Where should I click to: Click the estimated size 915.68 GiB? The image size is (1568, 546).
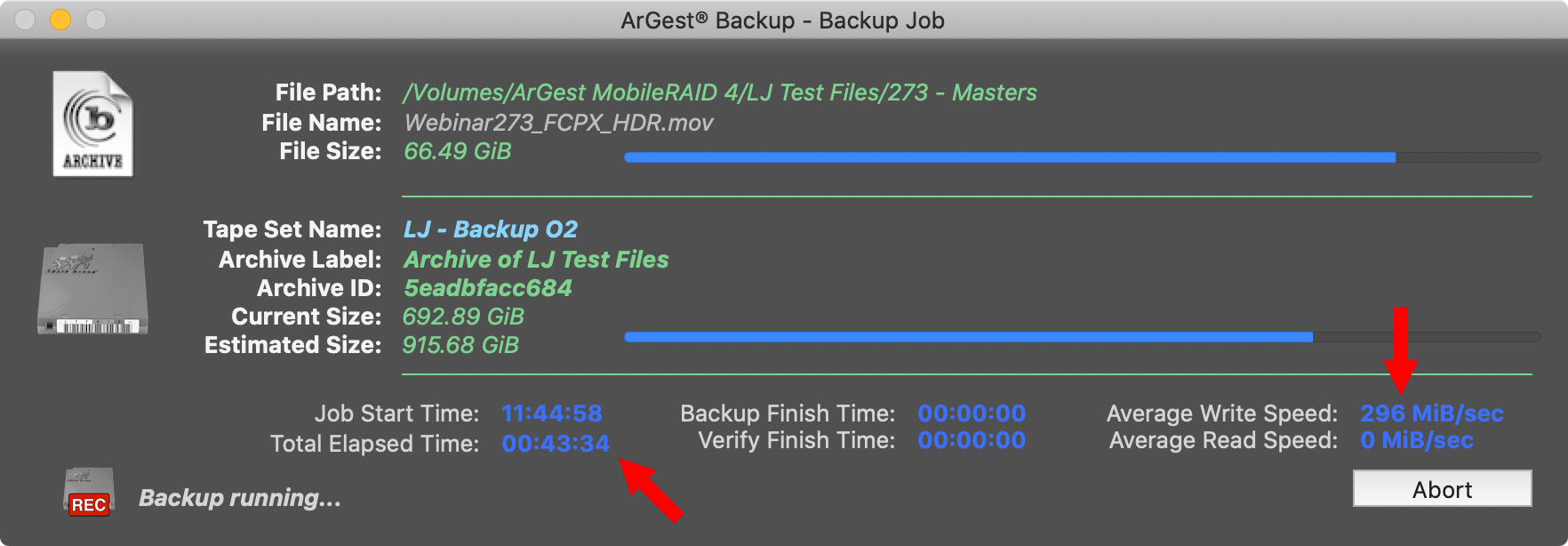pyautogui.click(x=460, y=345)
